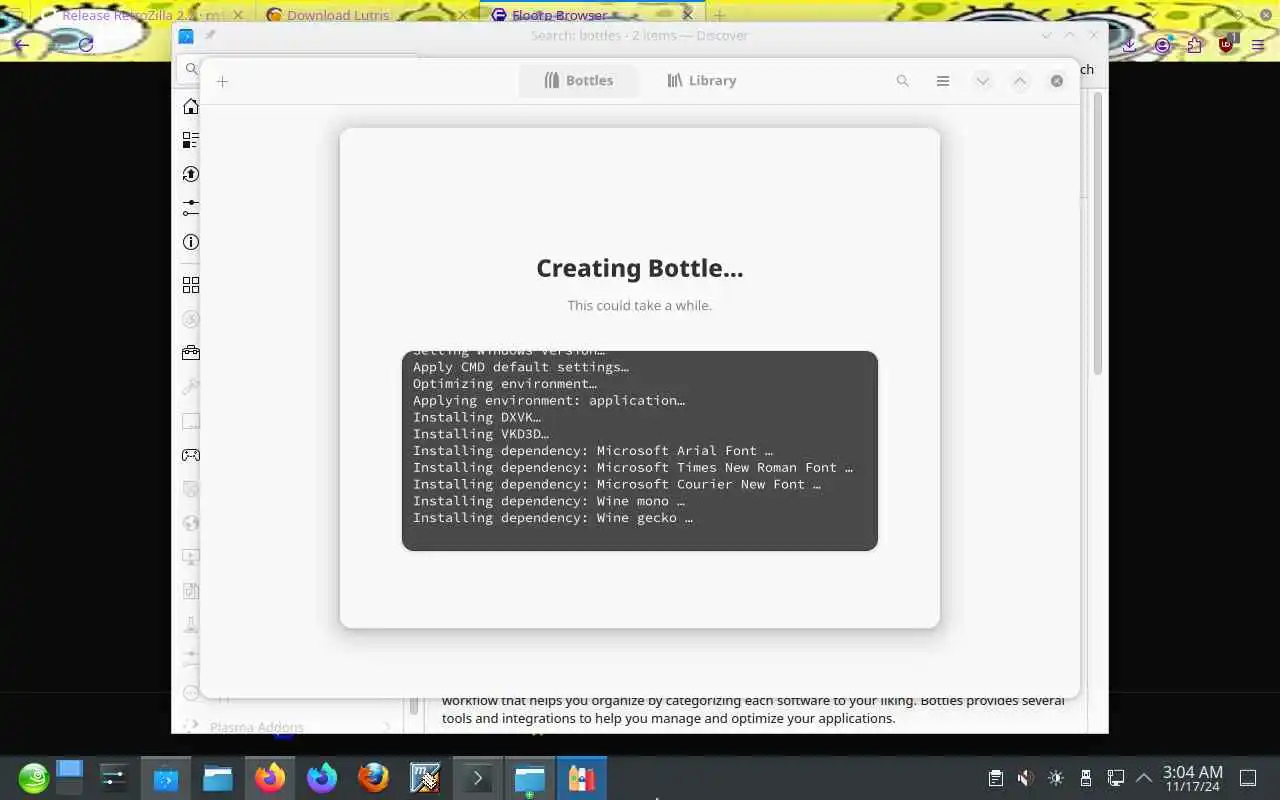Viewport: 1280px width, 800px height.
Task: Select Plasma Addons in Discover sidebar
Action: coord(256,727)
